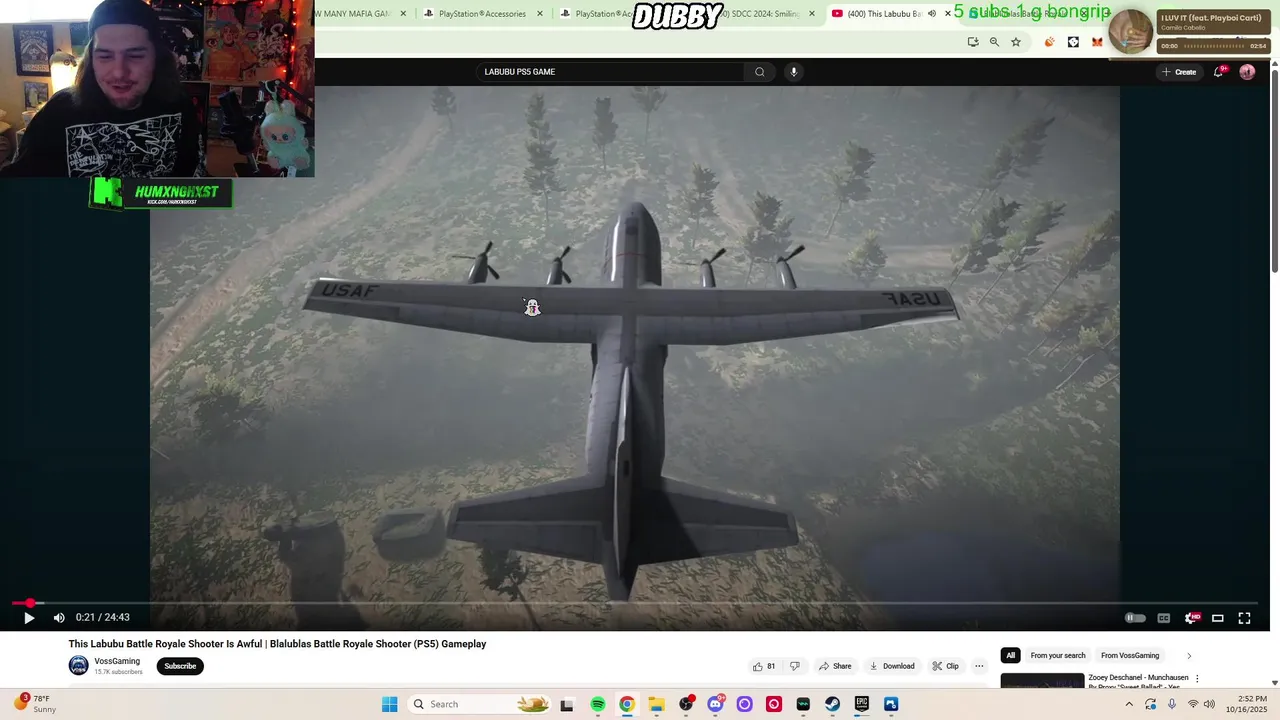Select 'From your search' chip
Viewport: 1280px width, 720px height.
tap(1058, 656)
